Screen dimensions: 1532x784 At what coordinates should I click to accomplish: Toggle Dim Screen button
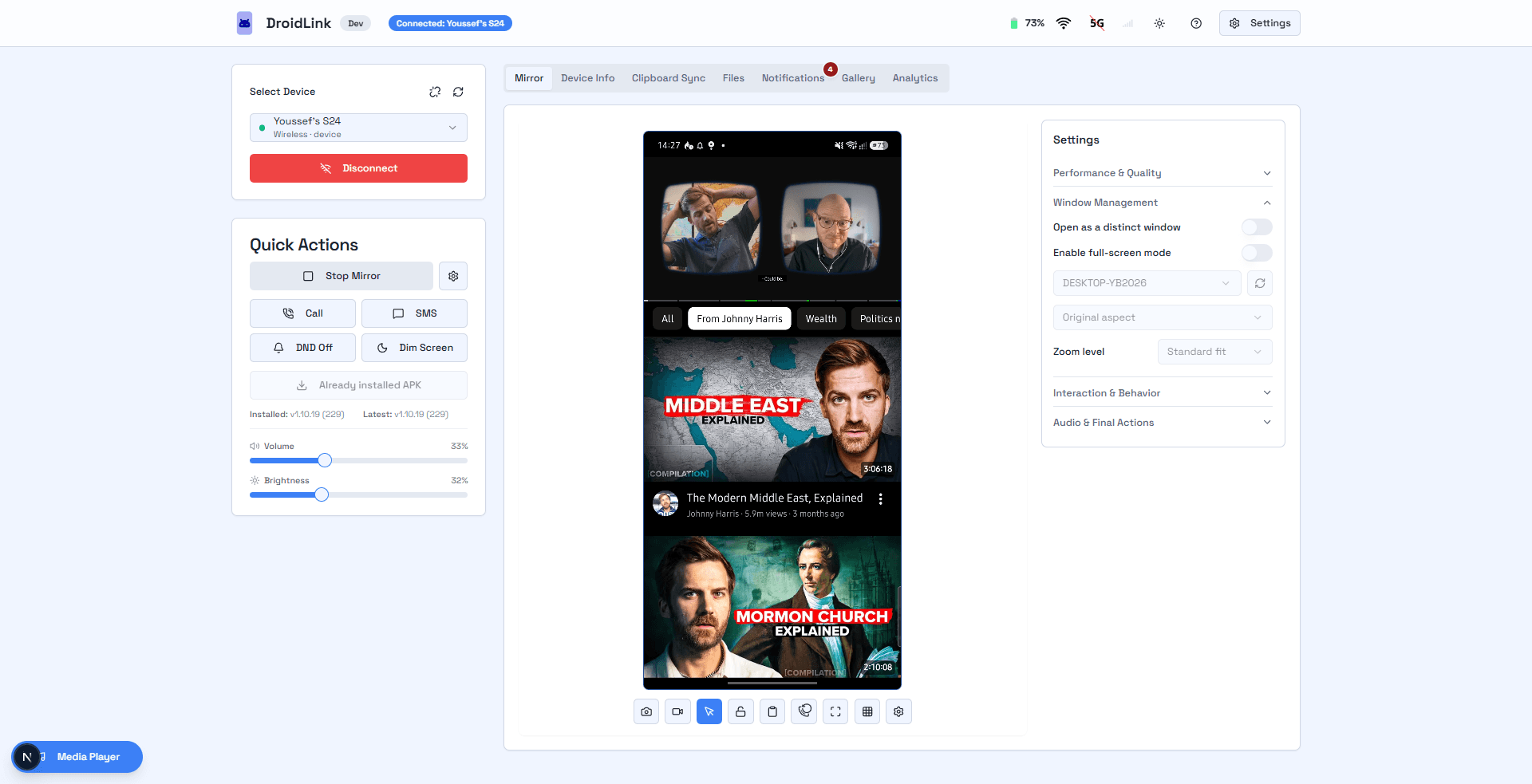click(414, 348)
